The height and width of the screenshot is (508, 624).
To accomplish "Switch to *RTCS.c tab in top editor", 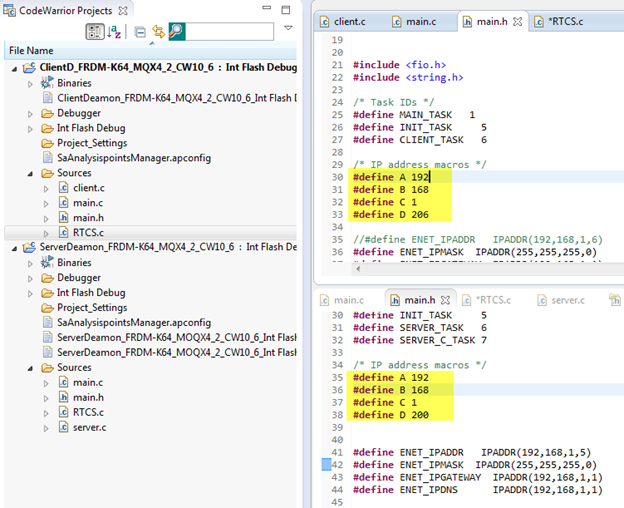I will 566,21.
